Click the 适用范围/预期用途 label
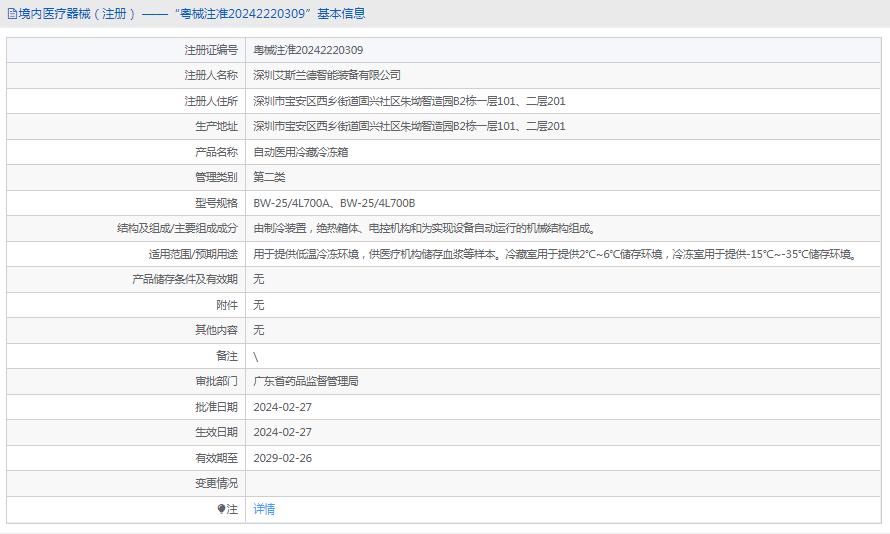 [x=194, y=254]
